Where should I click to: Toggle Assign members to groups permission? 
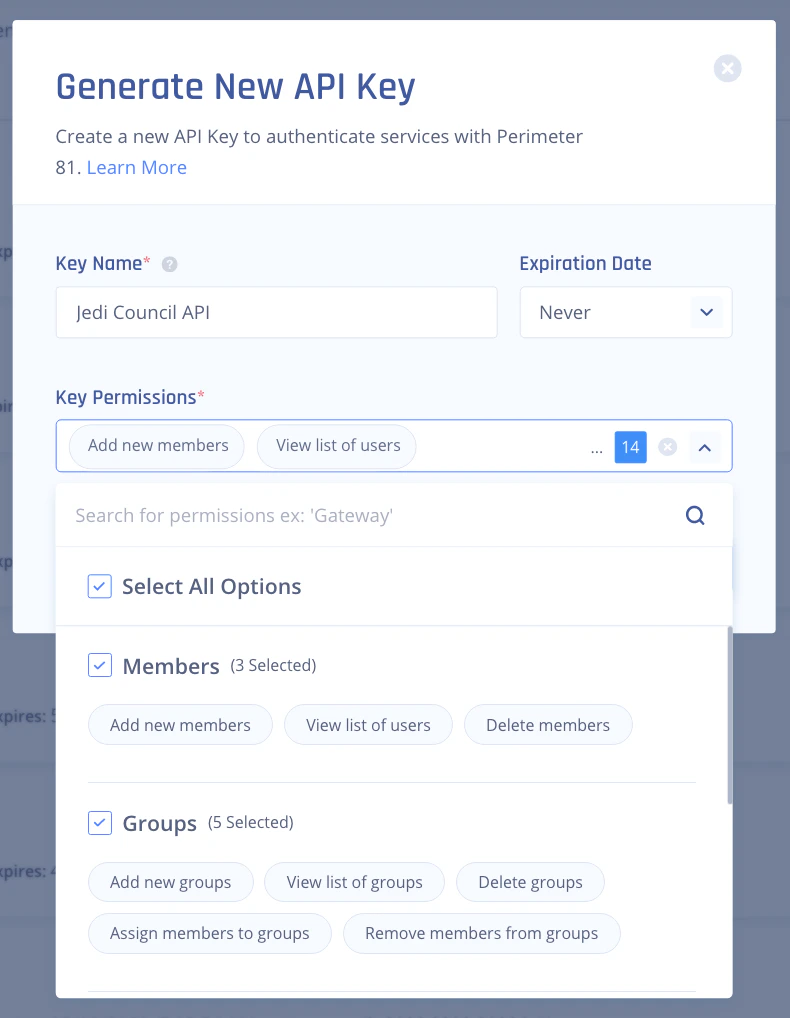pos(210,933)
